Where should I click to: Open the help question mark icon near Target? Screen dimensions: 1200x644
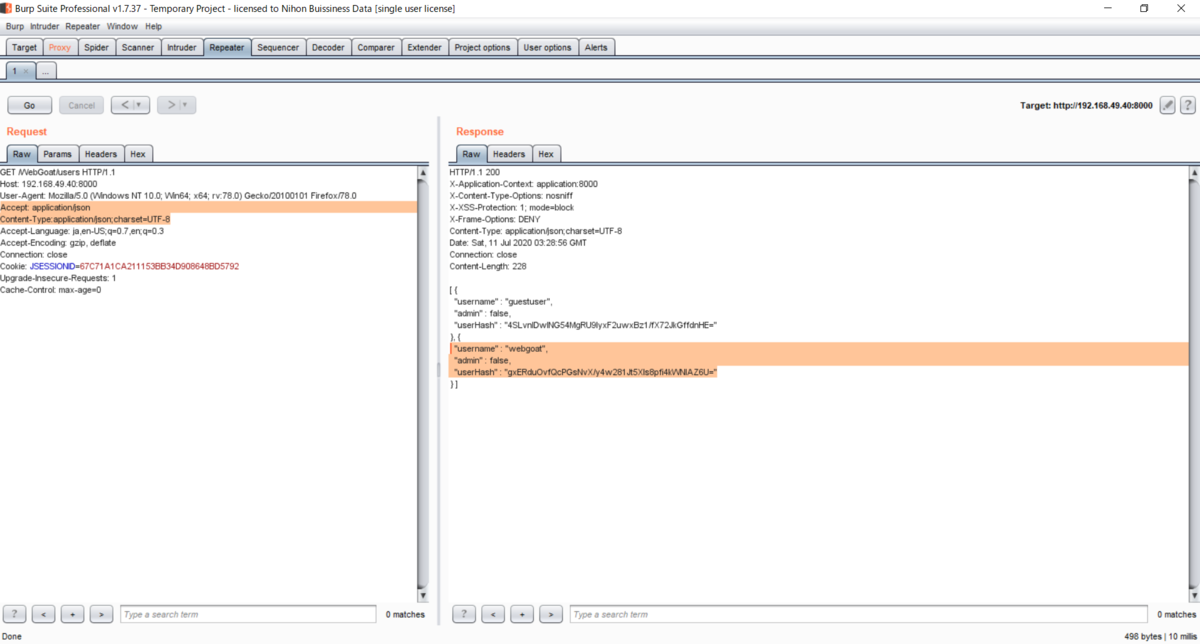[1188, 105]
